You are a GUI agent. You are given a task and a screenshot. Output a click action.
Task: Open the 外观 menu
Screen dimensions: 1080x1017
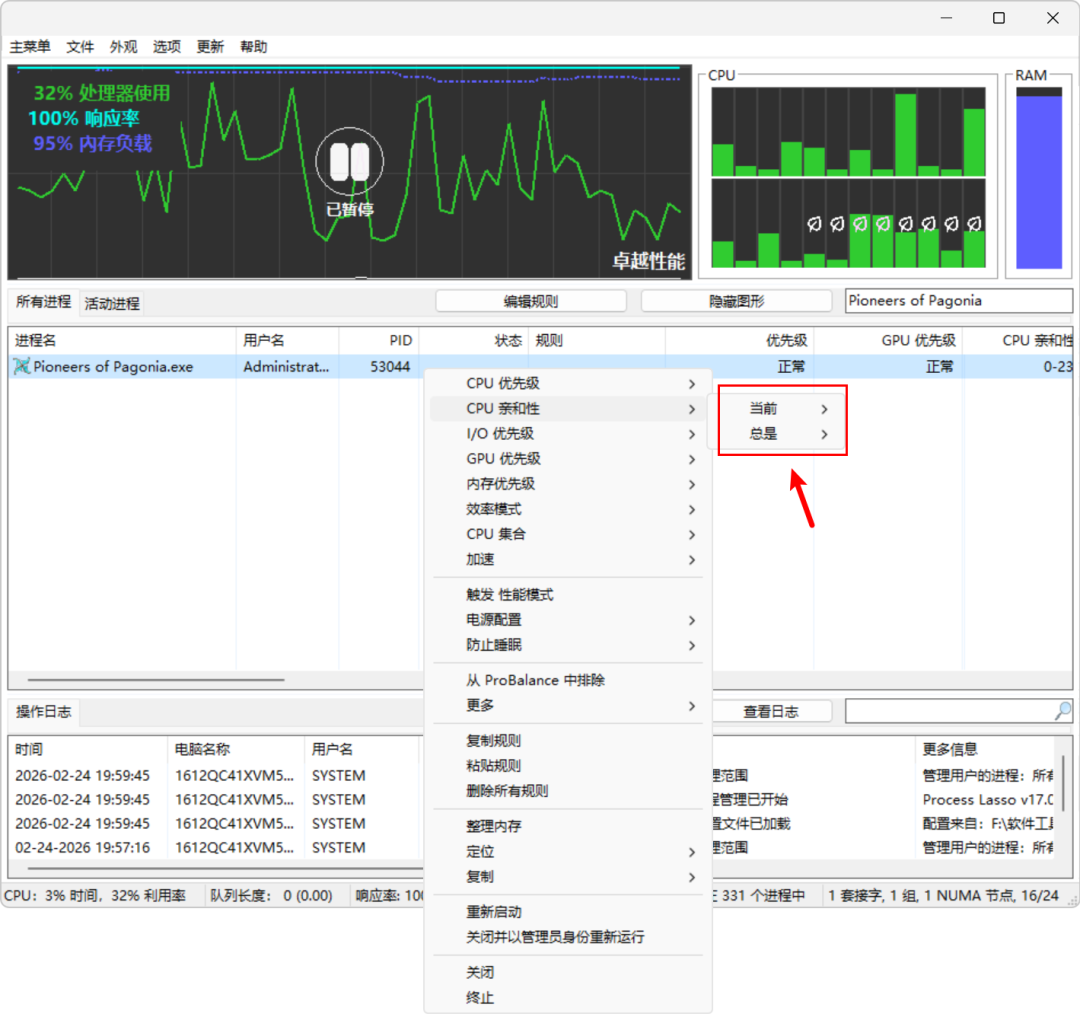(123, 47)
